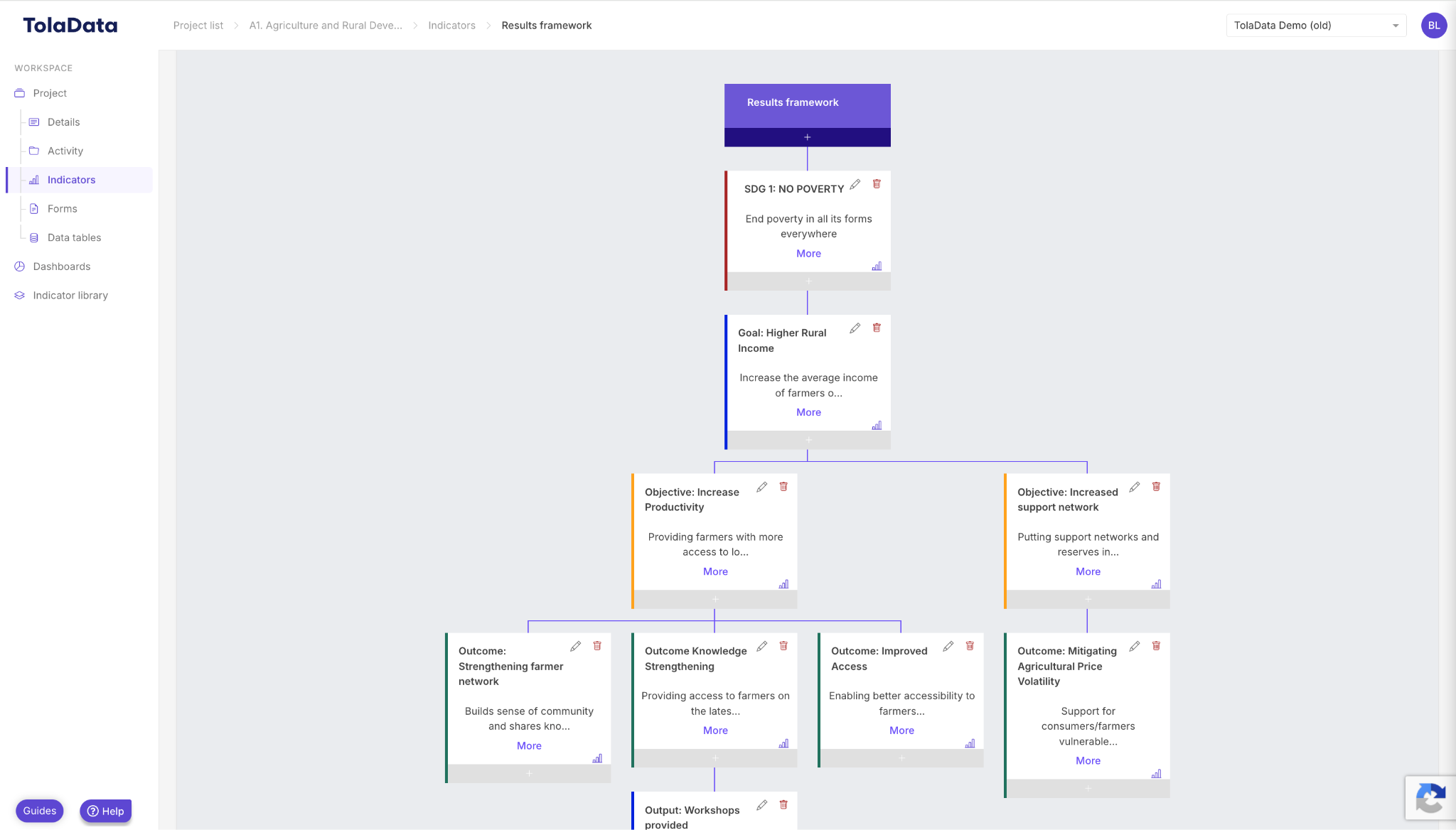The height and width of the screenshot is (830, 1456).
Task: Edit the Output: Workshops provided card
Action: pyautogui.click(x=762, y=805)
